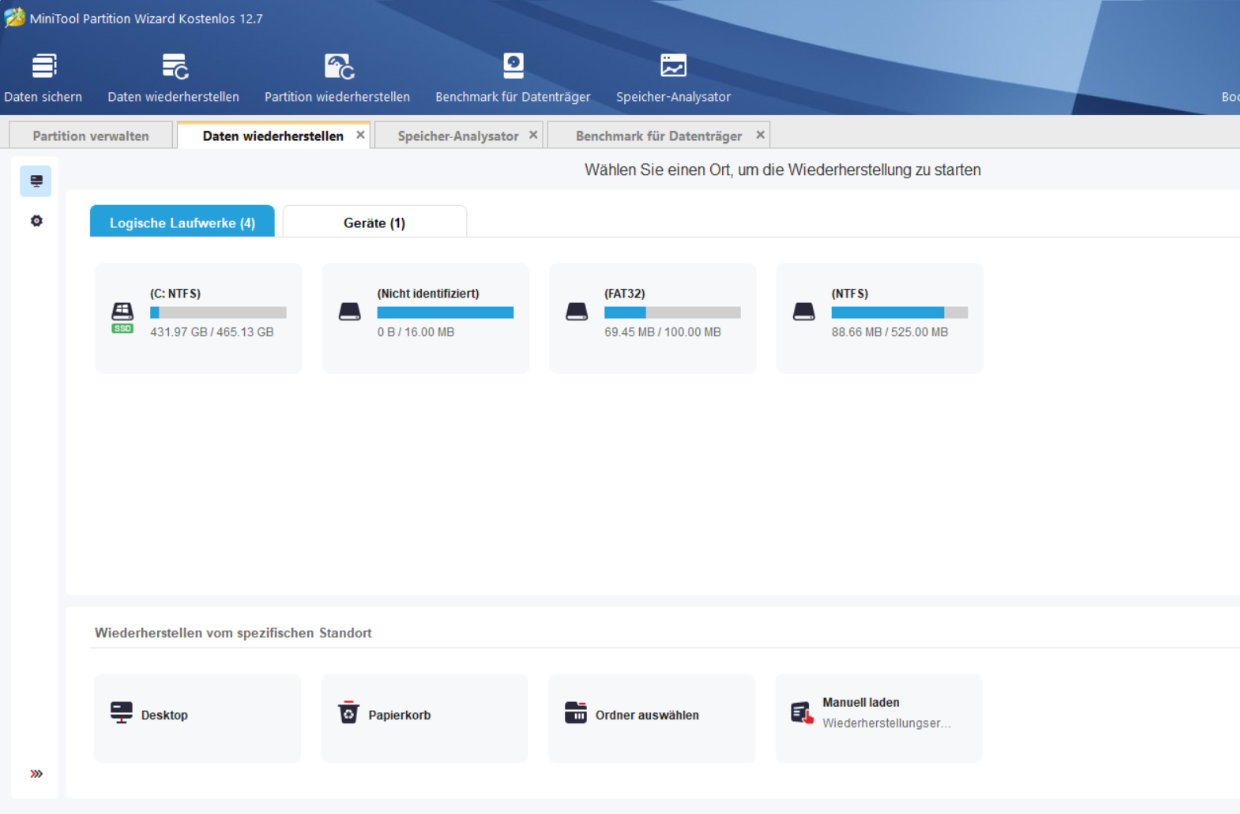Open the Speicher-Analysator toolbar icon
Image resolution: width=1240 pixels, height=814 pixels.
674,66
